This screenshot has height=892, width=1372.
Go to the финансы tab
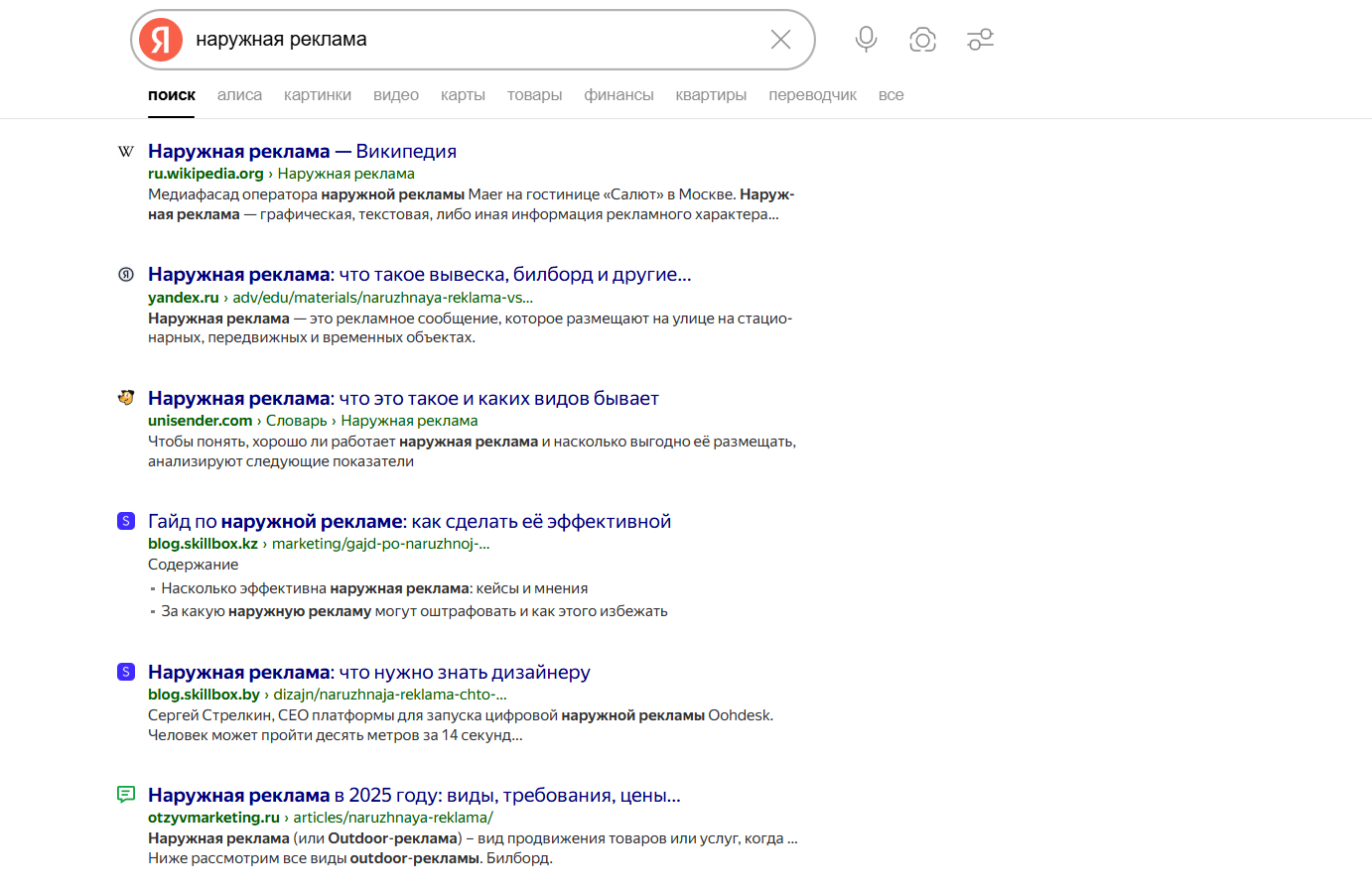pyautogui.click(x=618, y=95)
